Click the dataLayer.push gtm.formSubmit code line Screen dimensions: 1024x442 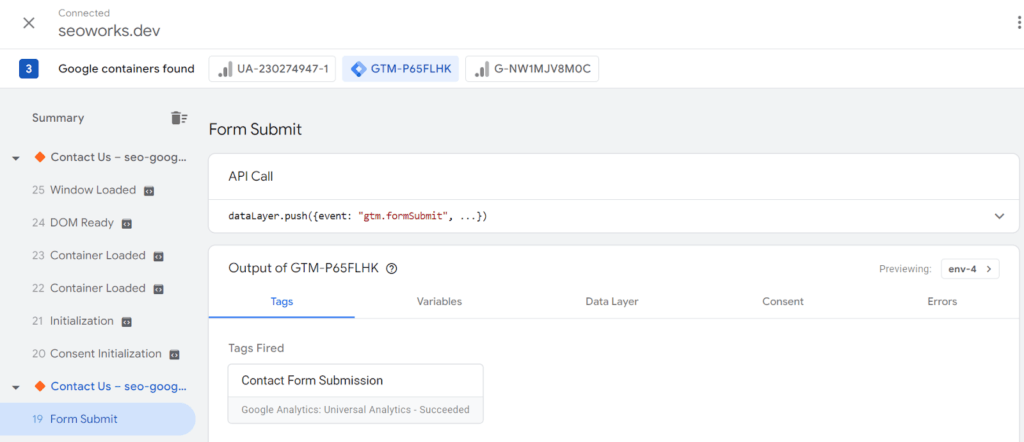click(x=358, y=216)
